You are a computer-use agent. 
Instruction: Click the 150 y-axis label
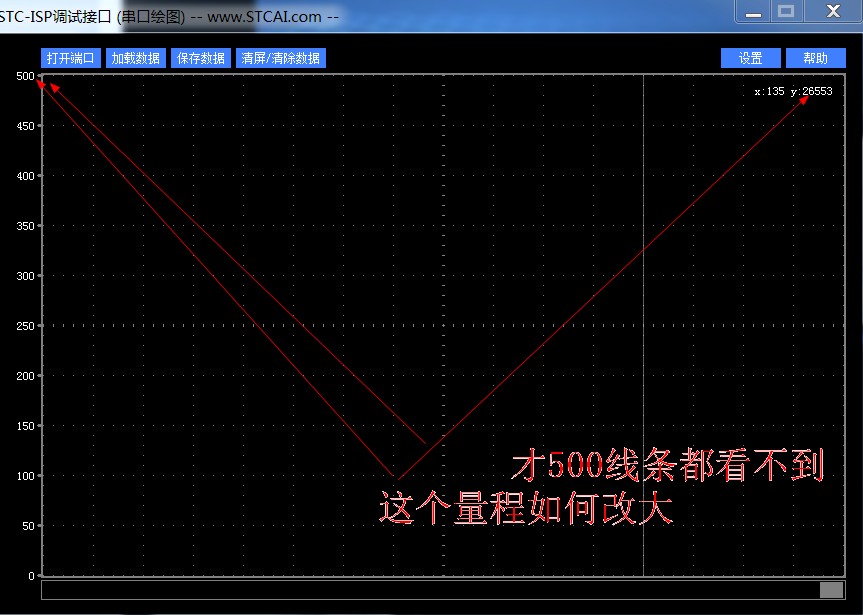25,426
